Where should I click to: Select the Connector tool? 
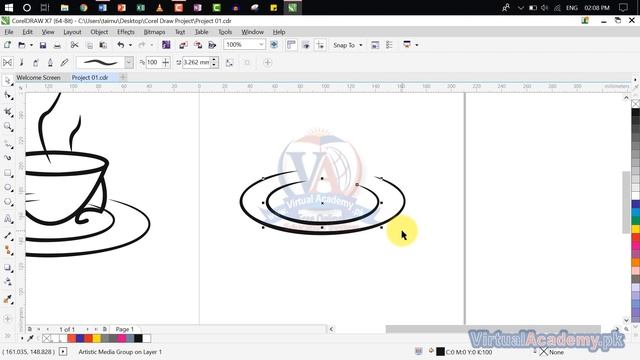[x=7, y=250]
